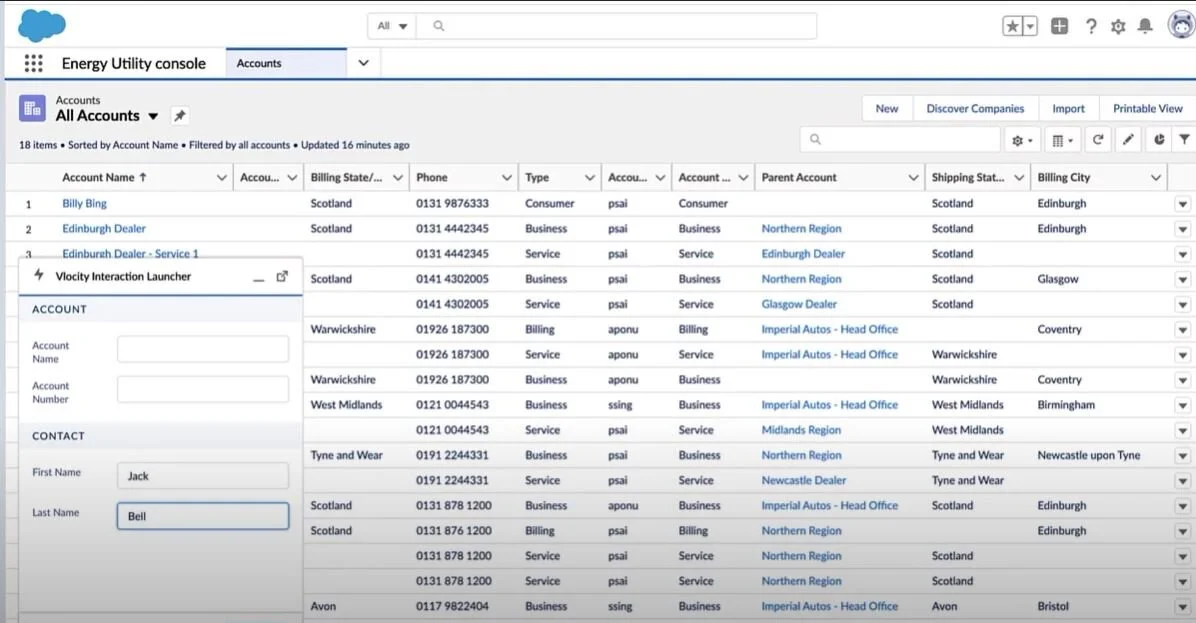Click the phone number 0117 9822404
Screen dimensions: 1196x623
[452, 606]
